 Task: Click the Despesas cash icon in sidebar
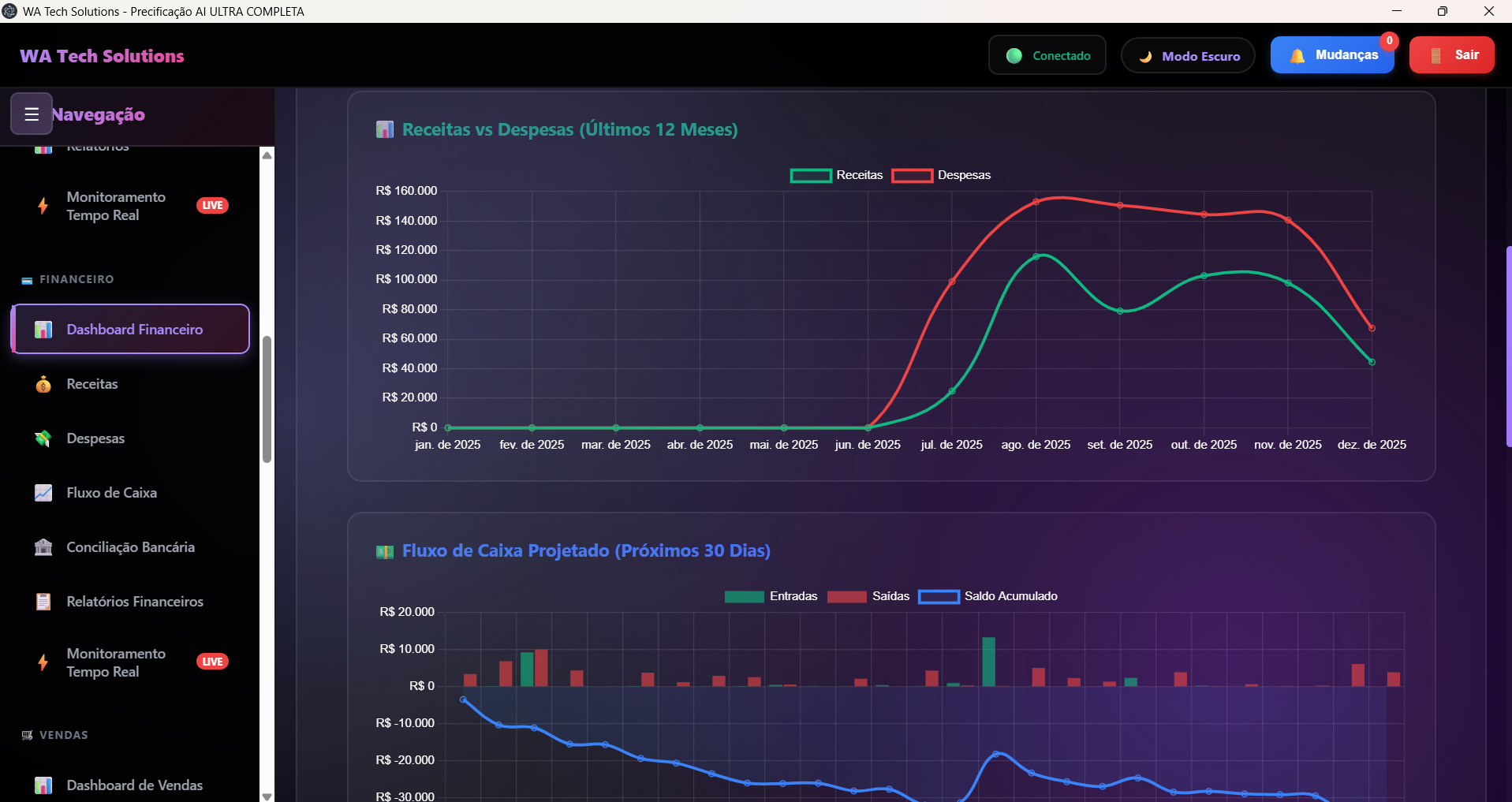click(43, 438)
